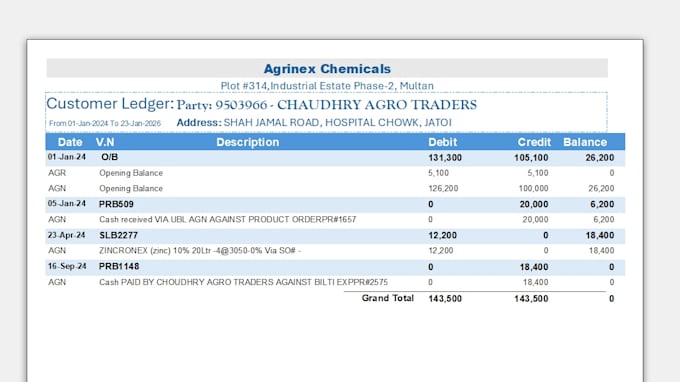Click the Grand Total debit 143,500
680x382 pixels.
(x=445, y=299)
